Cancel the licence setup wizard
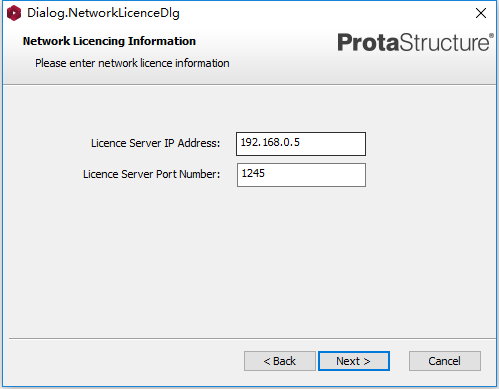Viewport: 499px width, 389px height. [x=445, y=361]
